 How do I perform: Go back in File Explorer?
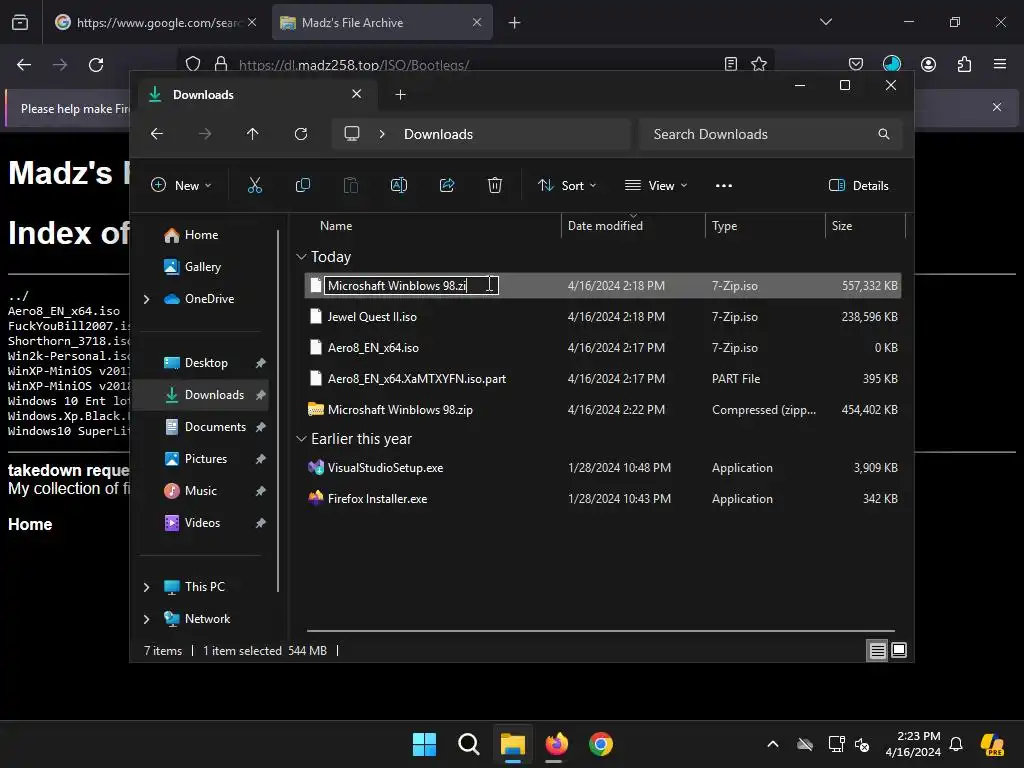tap(157, 134)
